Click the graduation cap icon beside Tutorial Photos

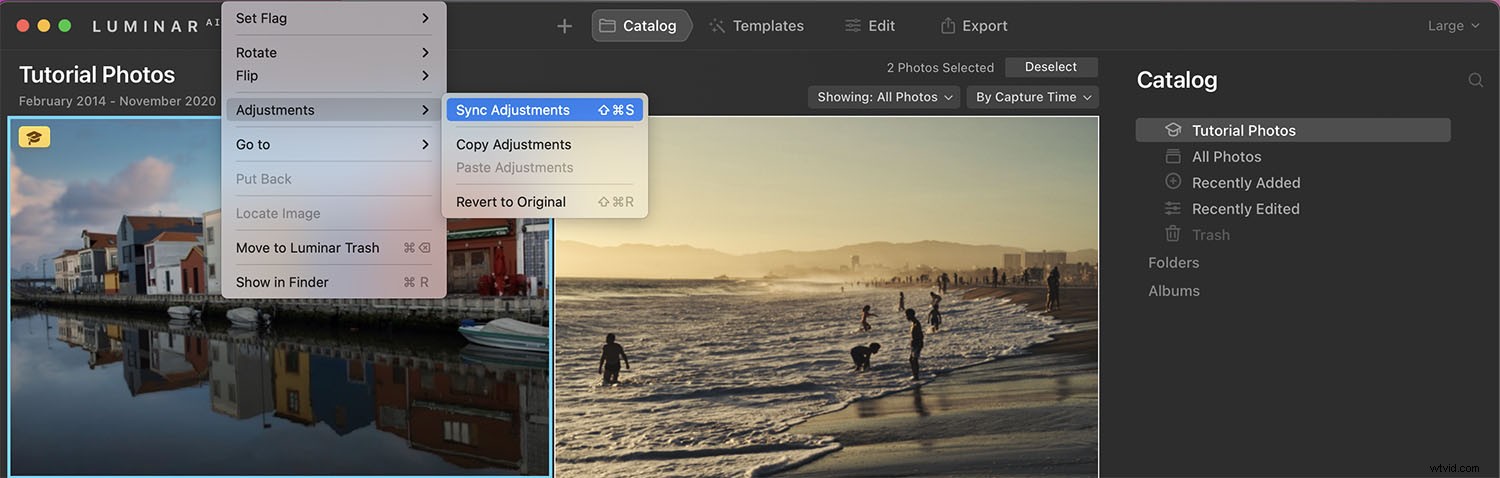(1173, 130)
